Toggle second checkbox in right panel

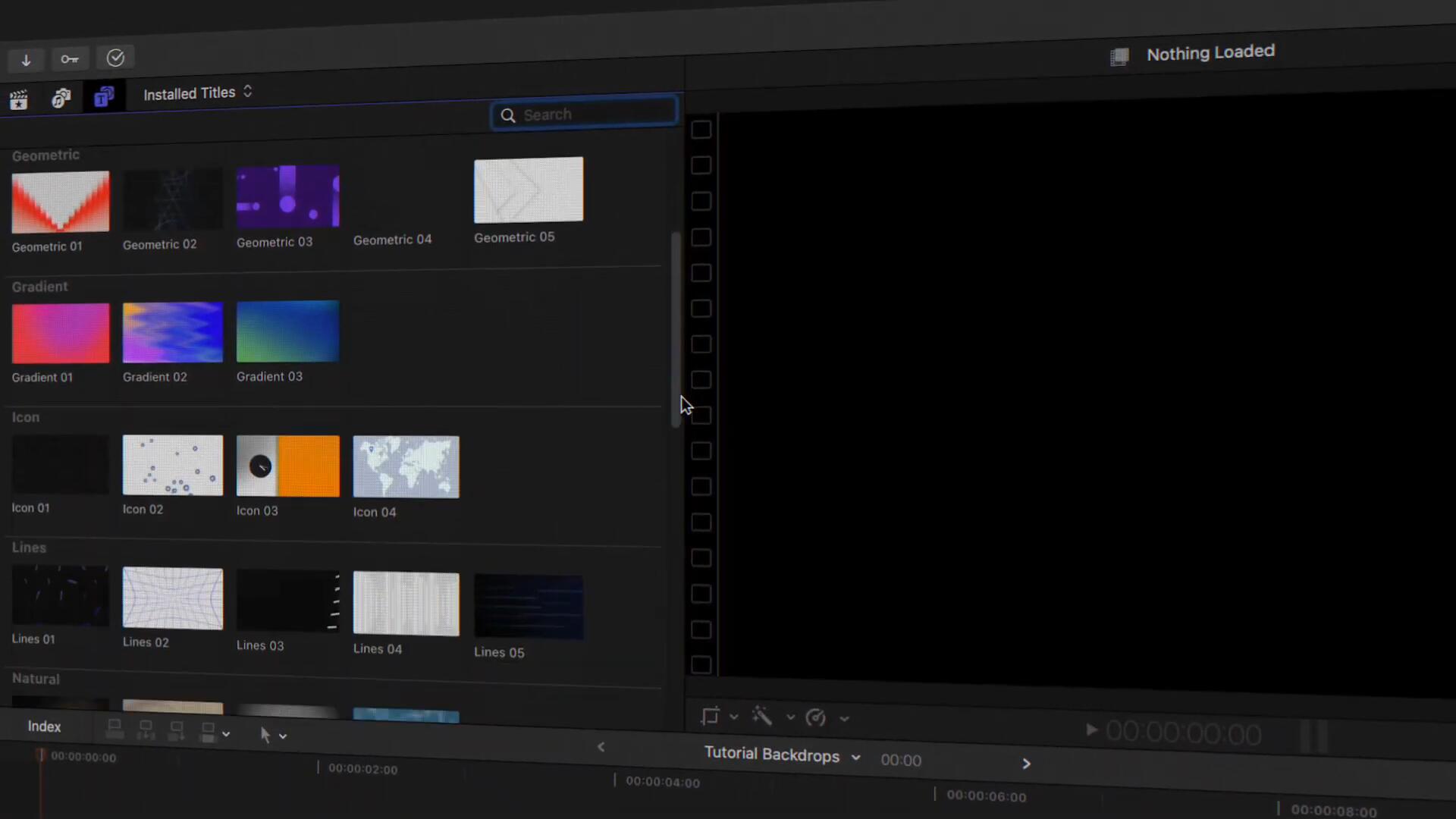tap(701, 165)
